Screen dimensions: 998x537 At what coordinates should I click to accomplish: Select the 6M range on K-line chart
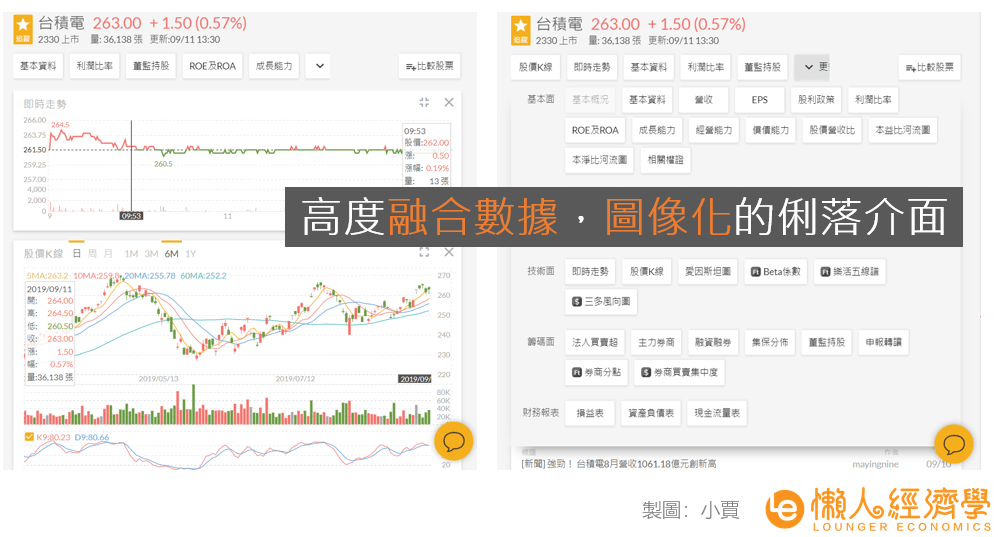(171, 253)
